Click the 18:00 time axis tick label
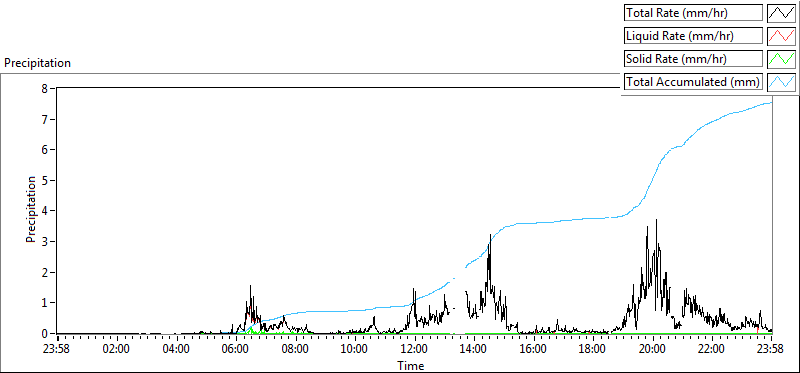This screenshot has width=800, height=373. tap(593, 350)
